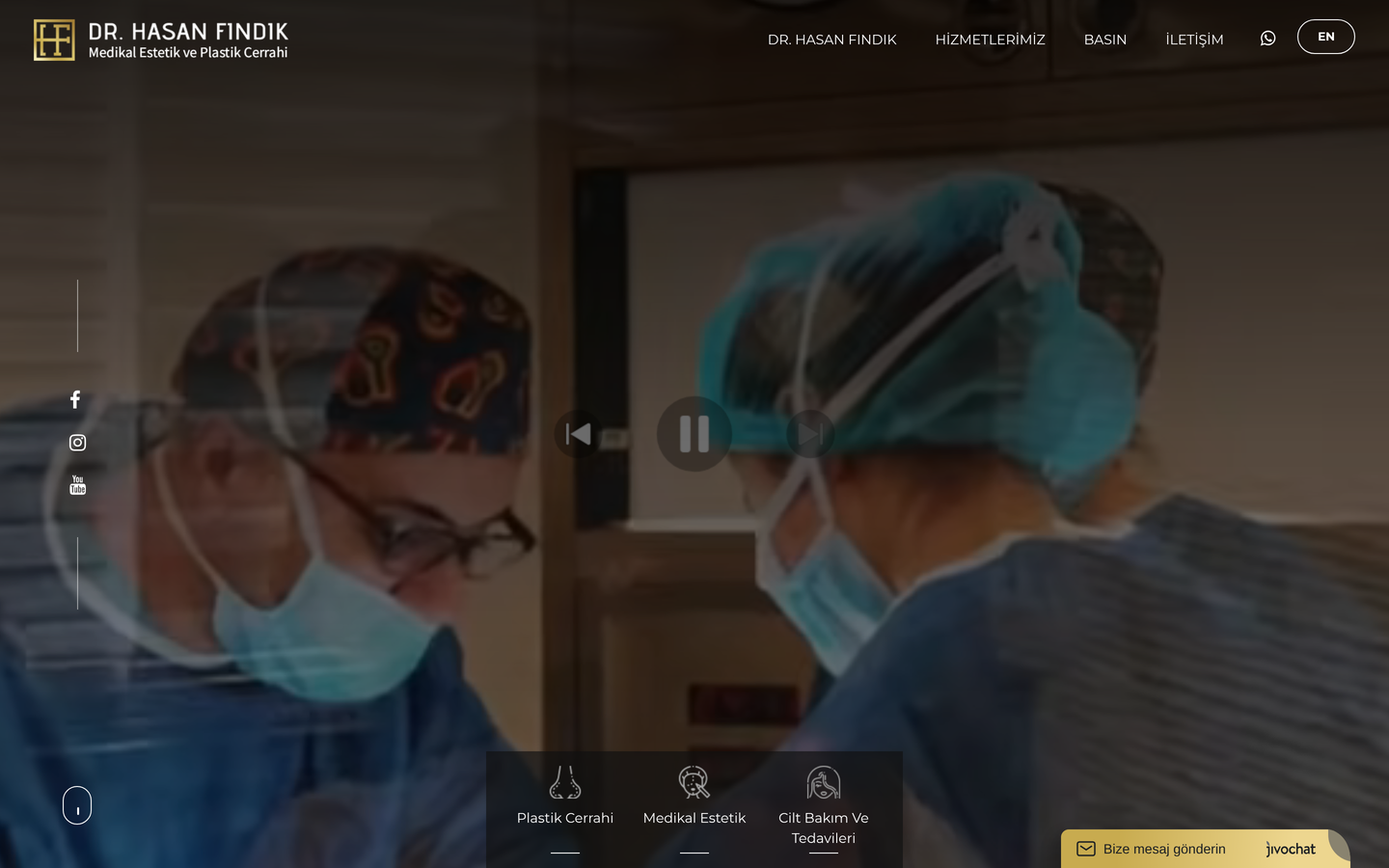The width and height of the screenshot is (1389, 868).
Task: Skip to previous video track
Action: click(579, 434)
